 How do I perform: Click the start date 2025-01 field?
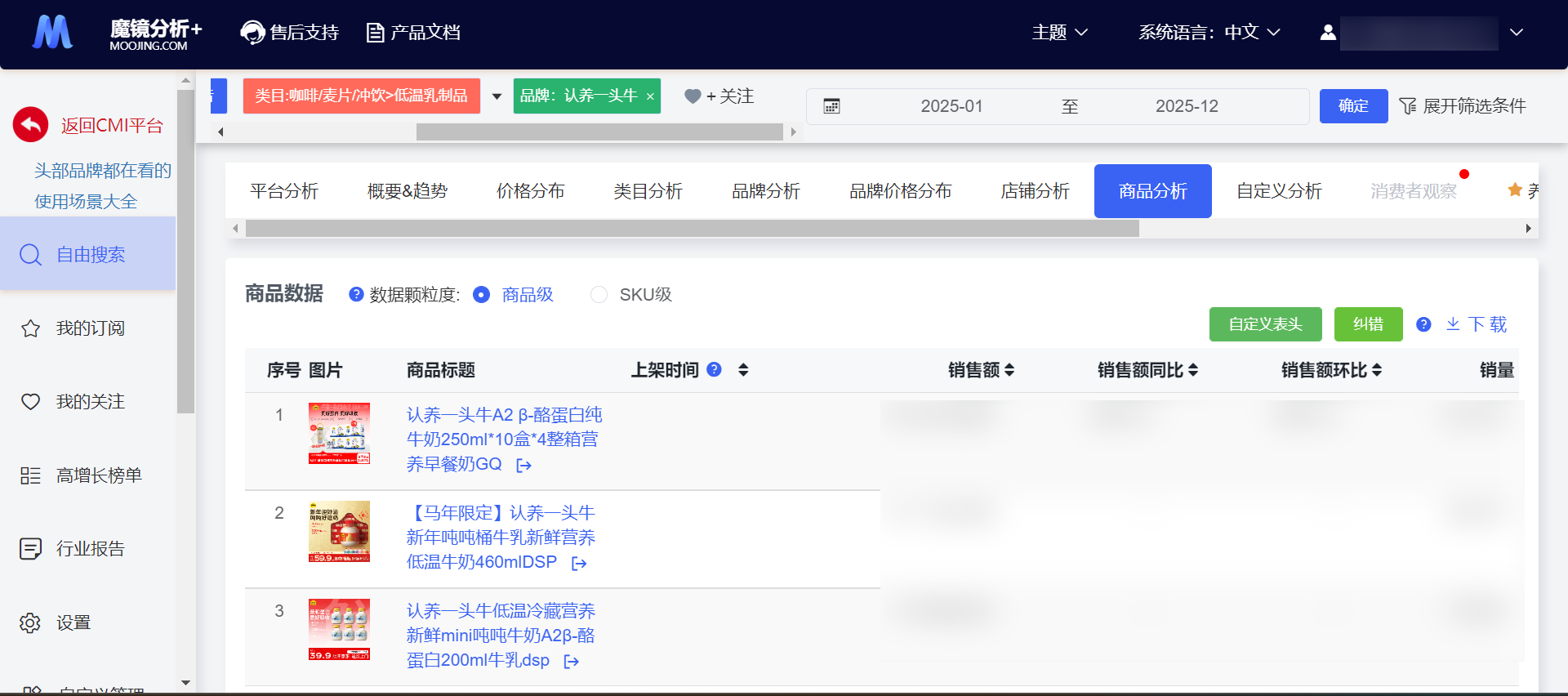pyautogui.click(x=951, y=106)
